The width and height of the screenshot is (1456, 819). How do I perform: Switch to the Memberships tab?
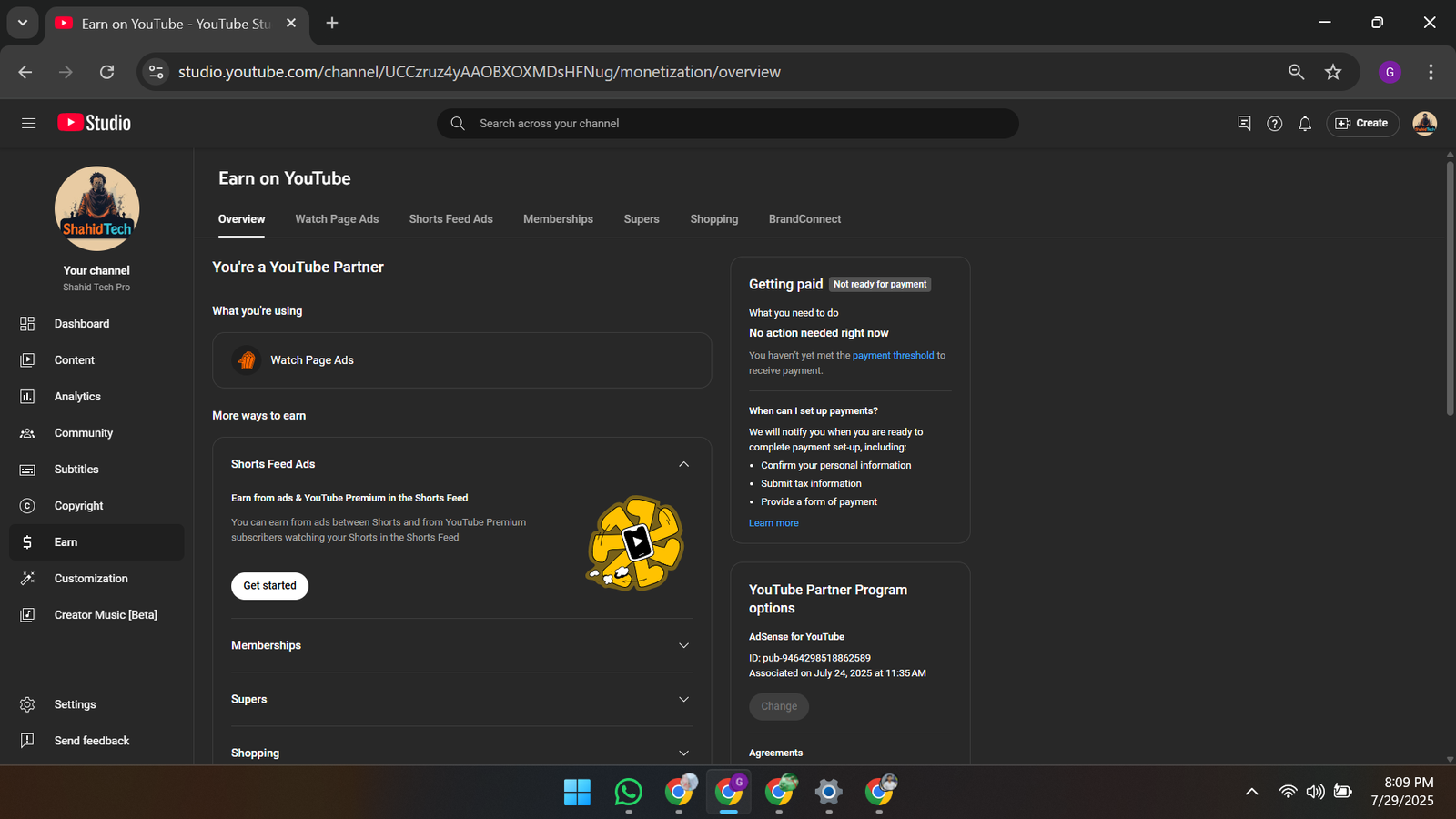pos(558,219)
